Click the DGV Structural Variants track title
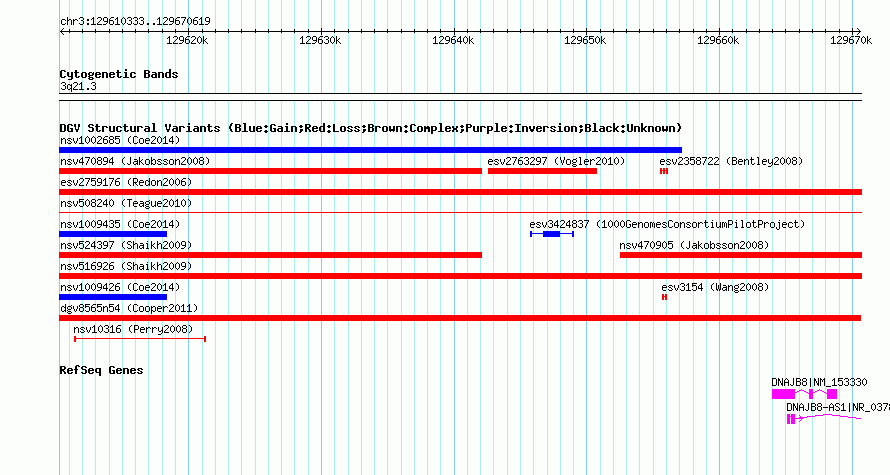Image resolution: width=890 pixels, height=475 pixels. coord(371,128)
